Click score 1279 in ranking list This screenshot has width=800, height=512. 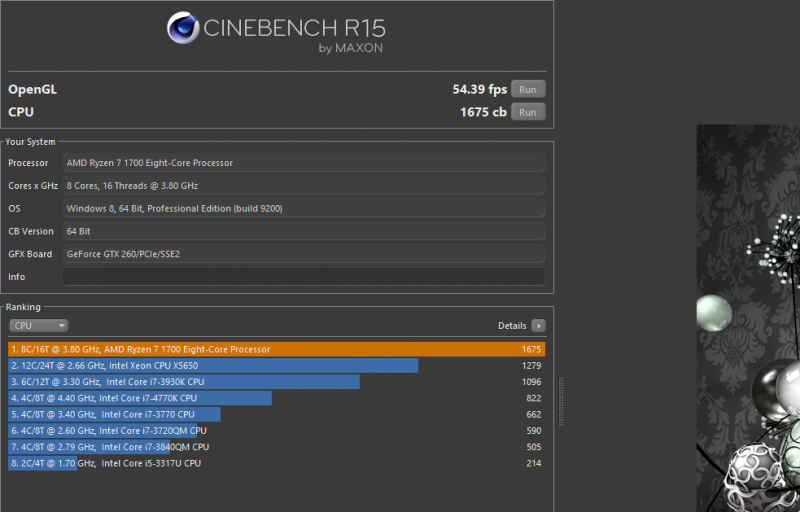[531, 366]
